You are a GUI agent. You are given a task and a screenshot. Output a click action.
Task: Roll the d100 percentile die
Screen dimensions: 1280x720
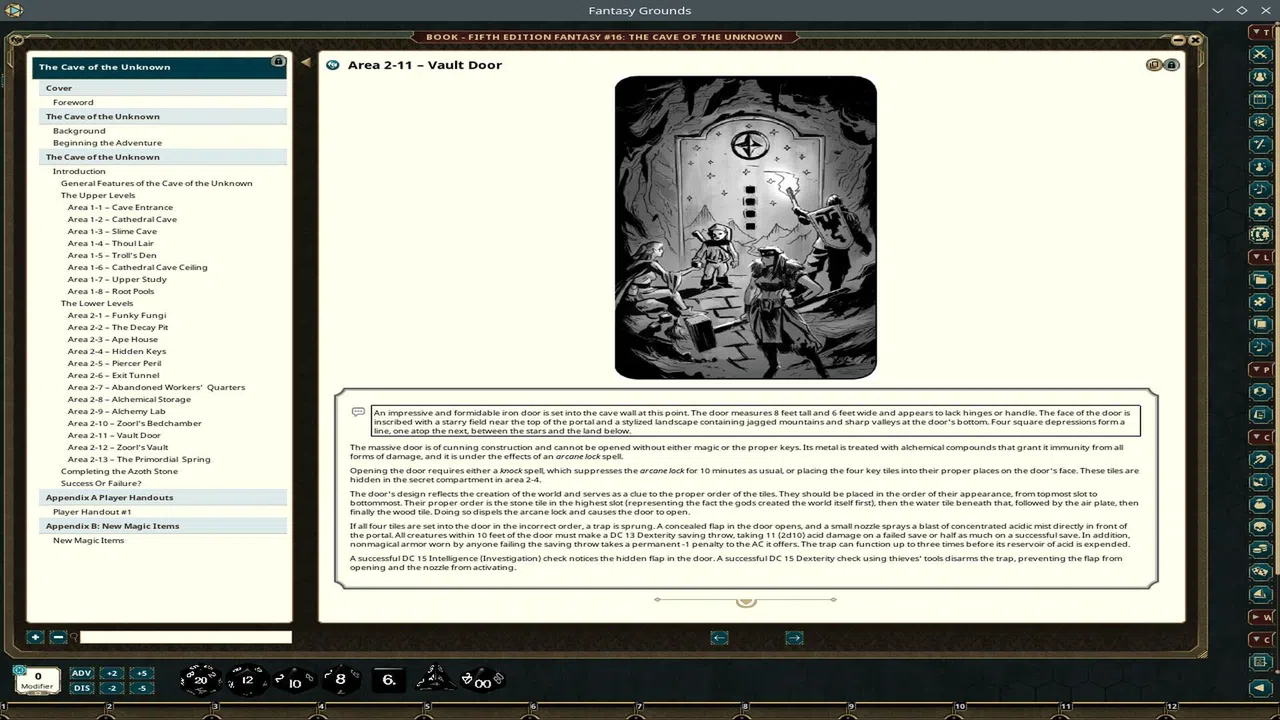click(482, 680)
